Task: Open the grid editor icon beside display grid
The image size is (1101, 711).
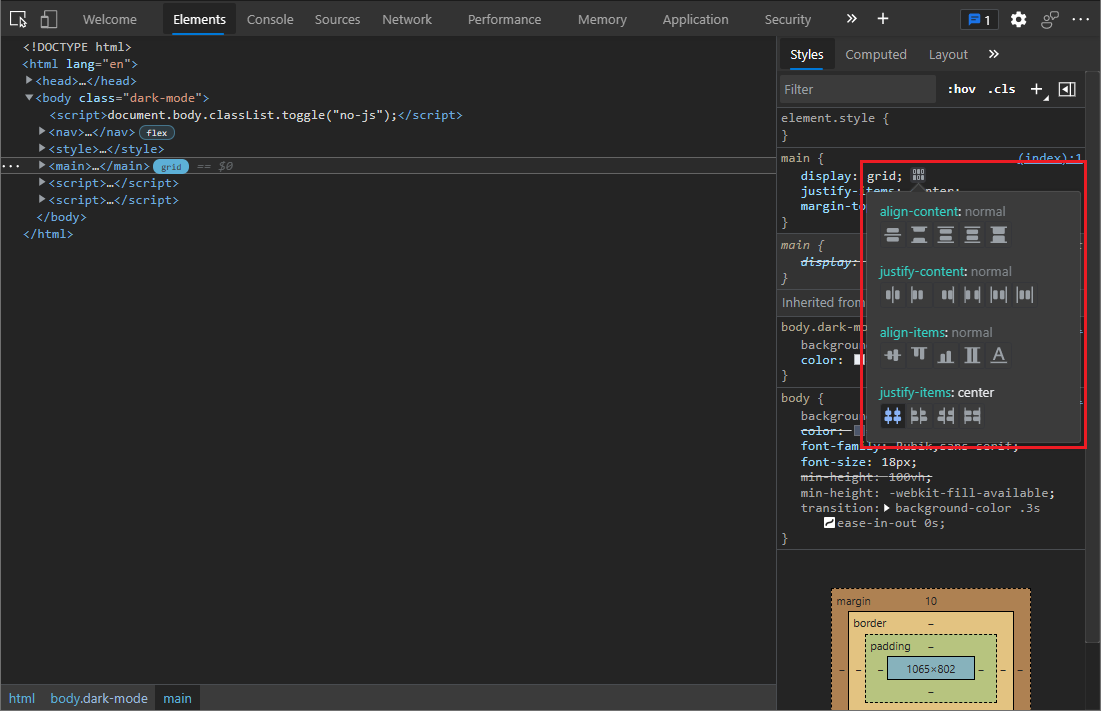Action: coord(918,173)
